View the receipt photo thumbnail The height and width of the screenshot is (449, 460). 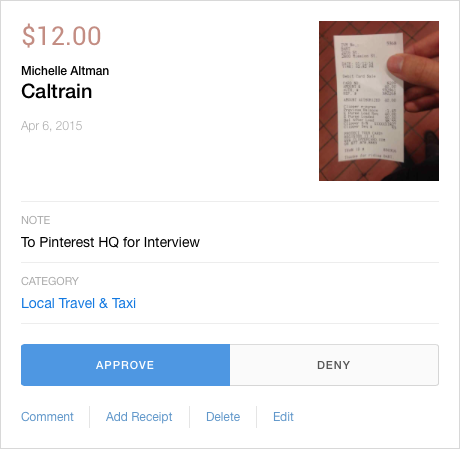(x=379, y=101)
